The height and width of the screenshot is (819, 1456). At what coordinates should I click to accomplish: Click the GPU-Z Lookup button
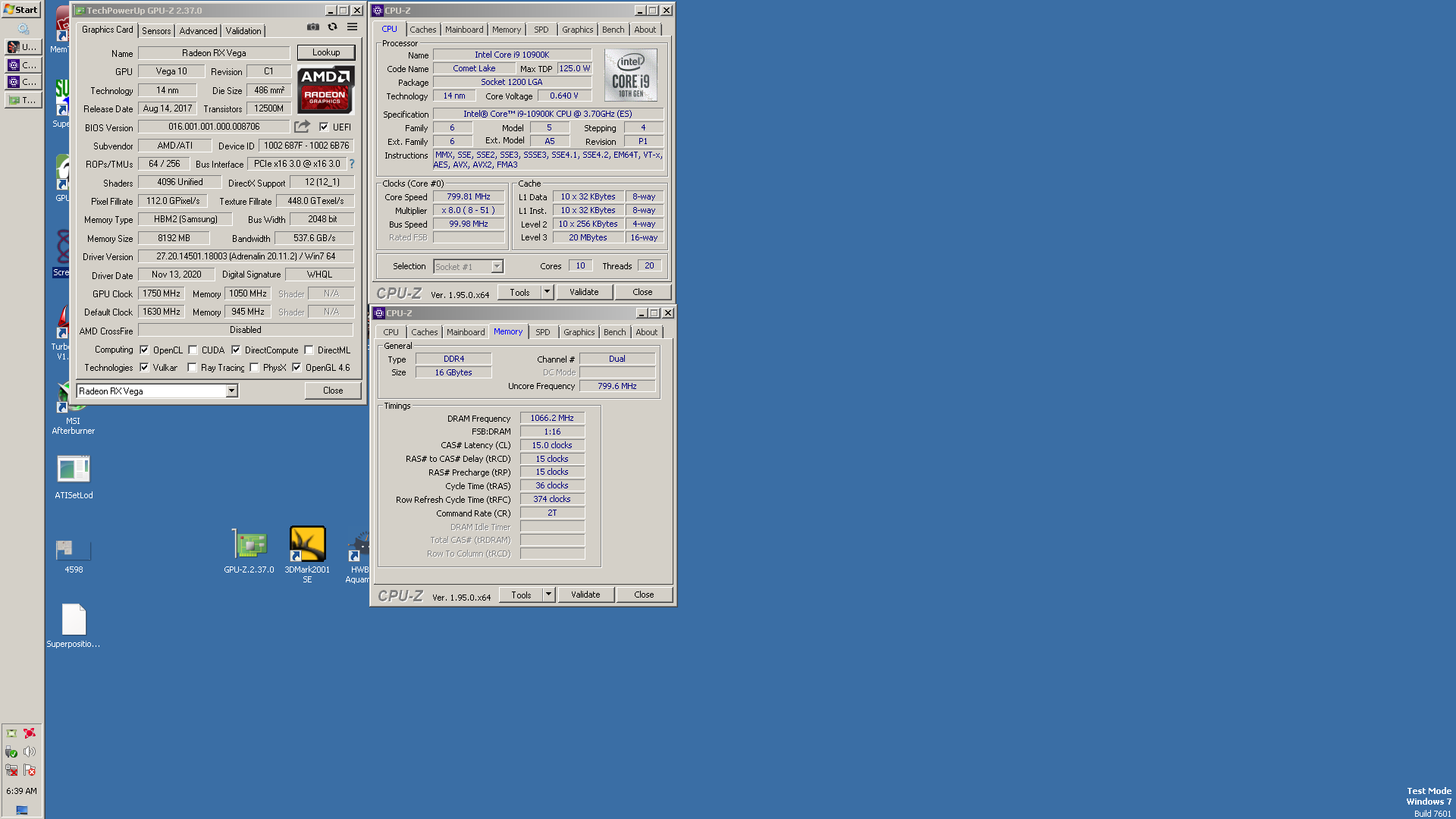click(x=326, y=52)
